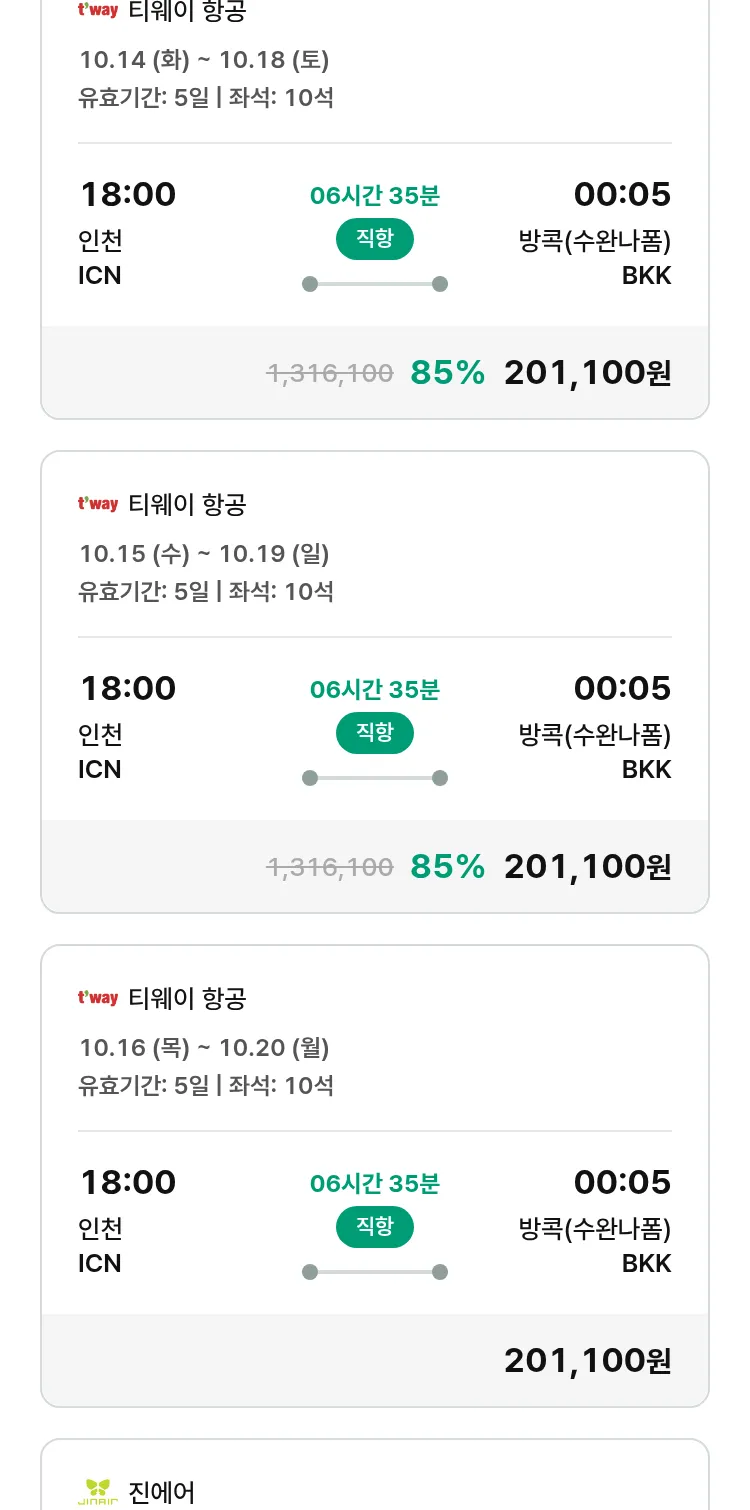Tap the 진에어 airline name
This screenshot has width=750, height=1510.
[161, 1492]
